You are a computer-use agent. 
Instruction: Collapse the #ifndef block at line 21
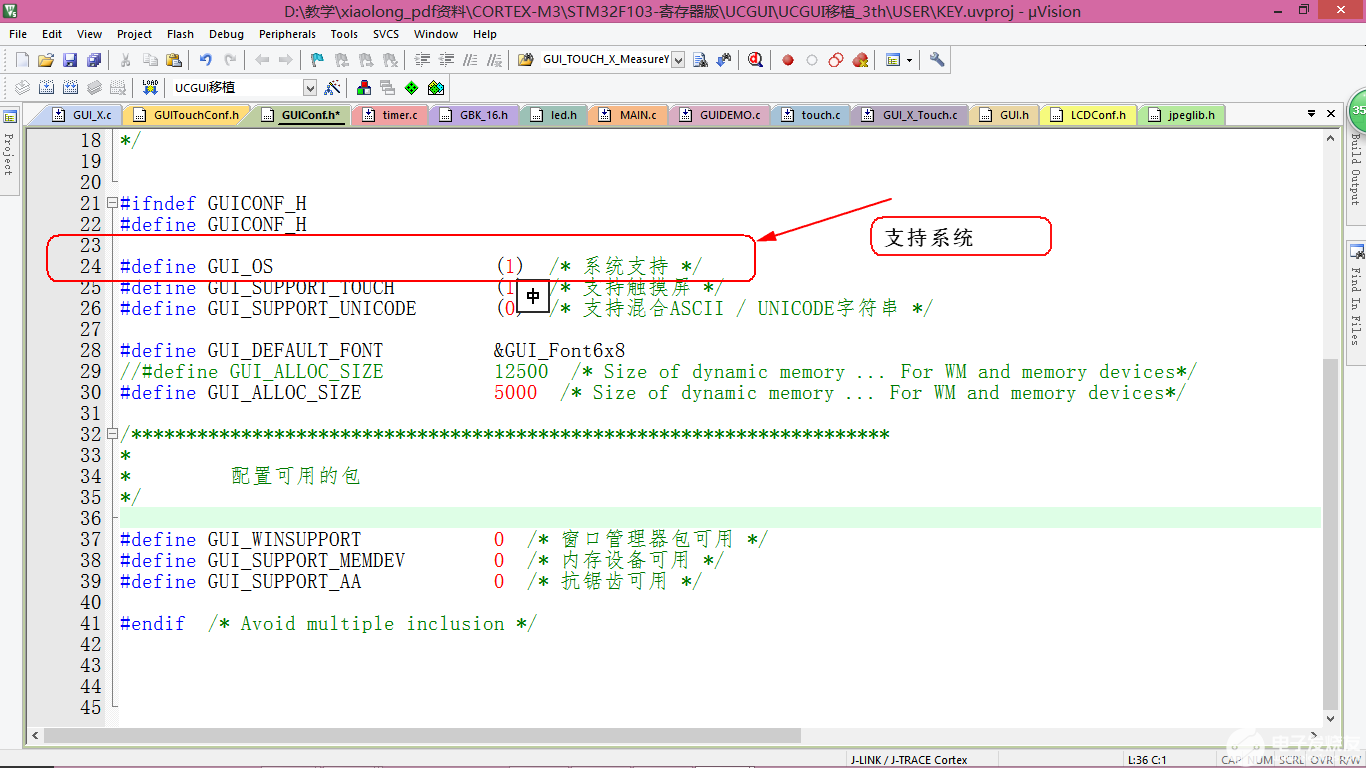(112, 203)
